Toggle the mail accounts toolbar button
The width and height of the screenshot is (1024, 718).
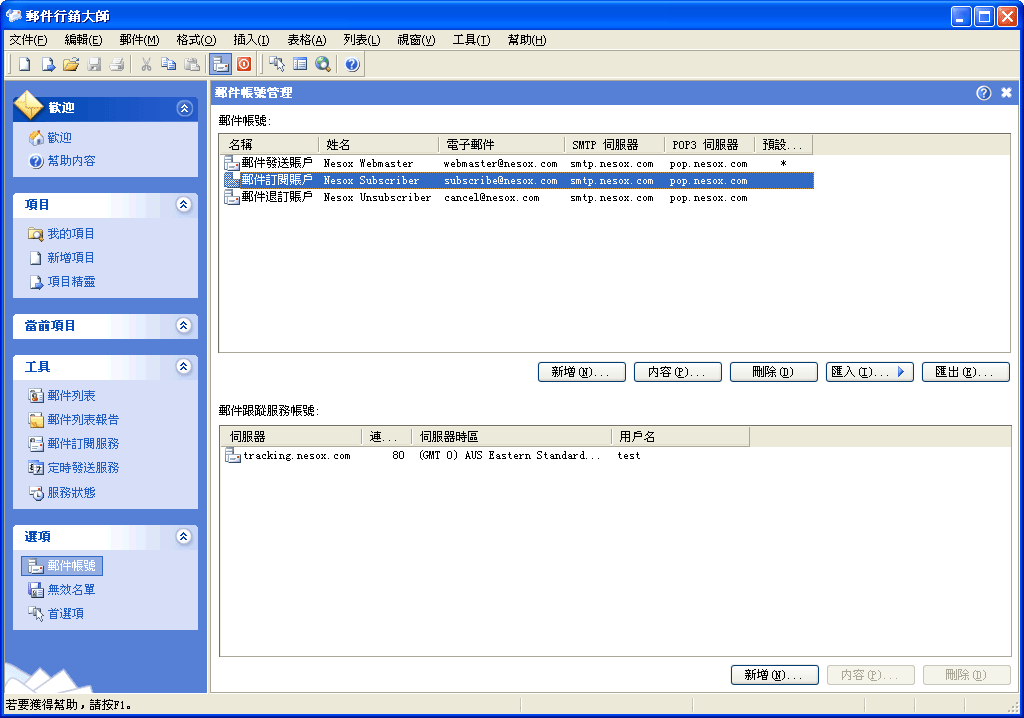[x=220, y=64]
